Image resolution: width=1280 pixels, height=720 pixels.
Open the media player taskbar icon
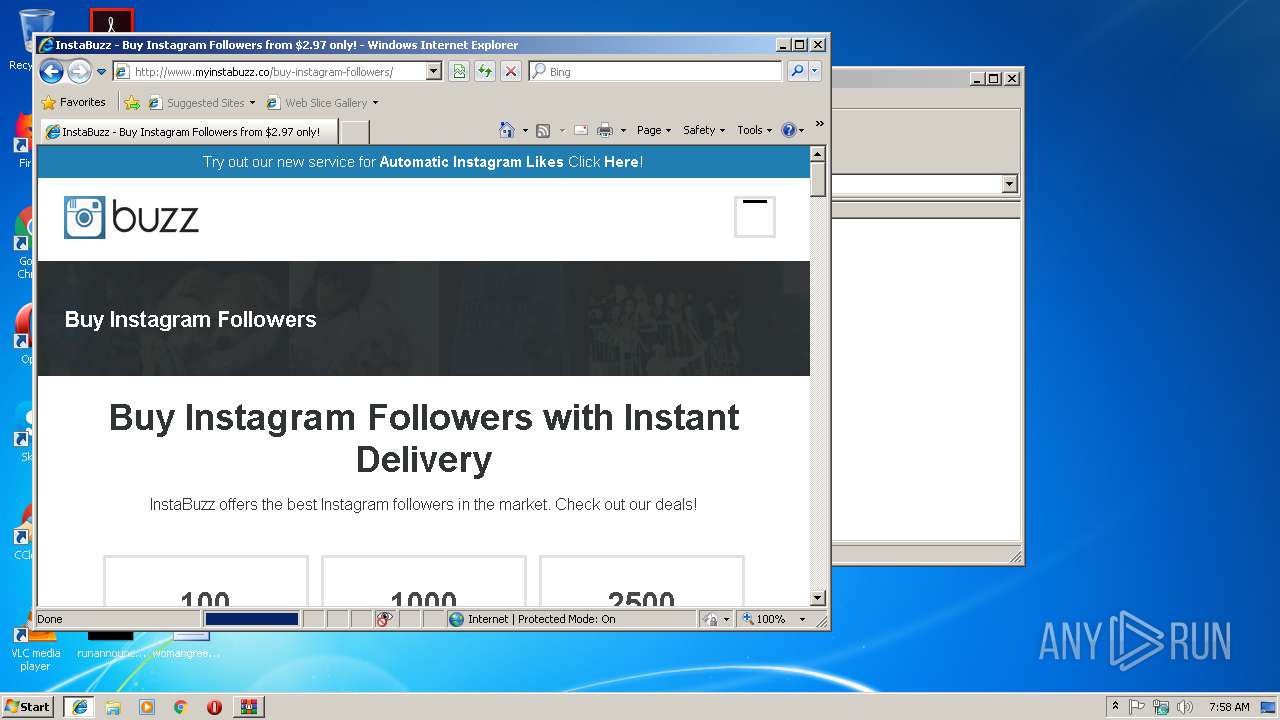(x=147, y=707)
